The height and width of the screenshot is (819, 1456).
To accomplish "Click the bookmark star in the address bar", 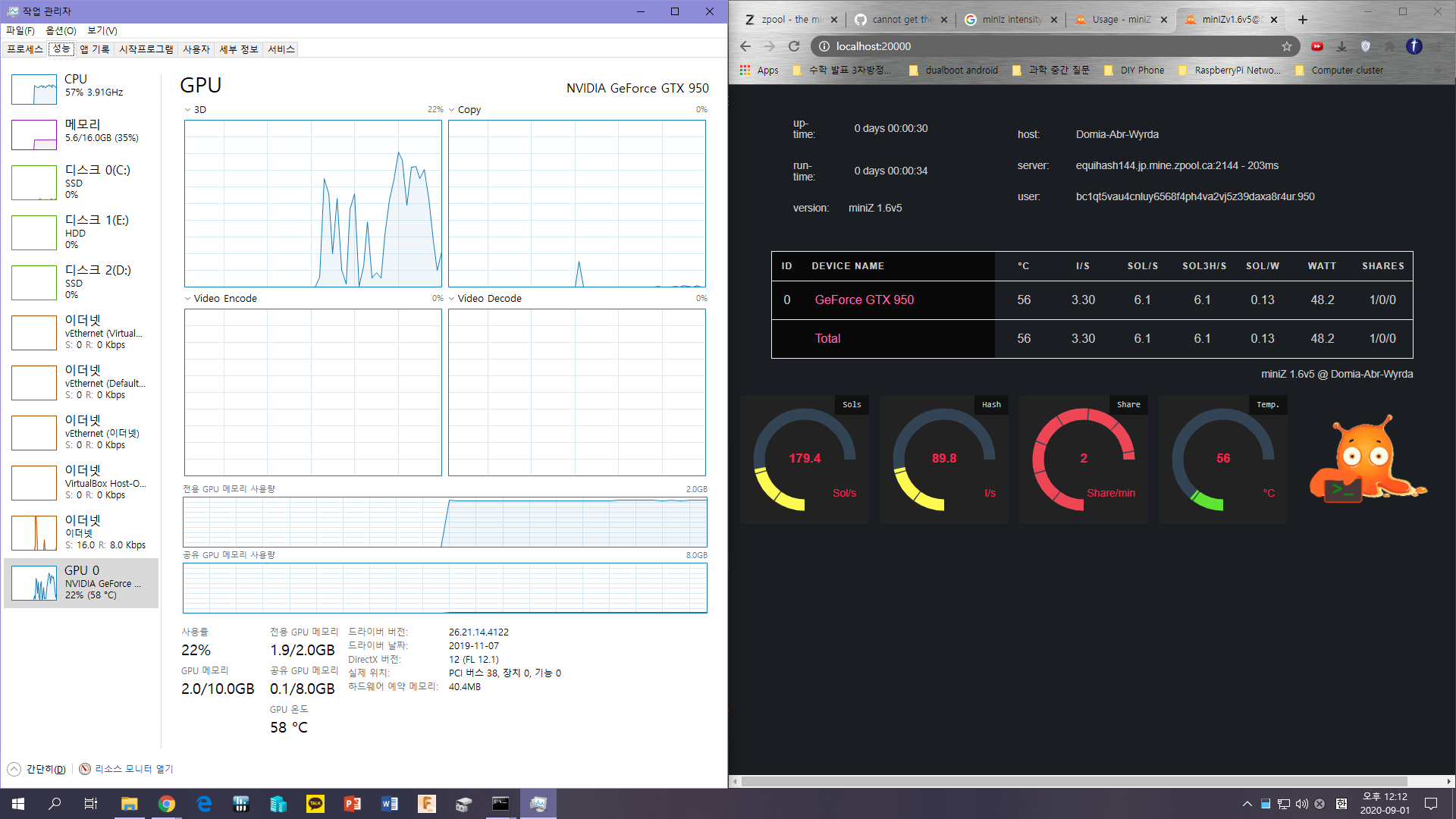I will (1285, 46).
